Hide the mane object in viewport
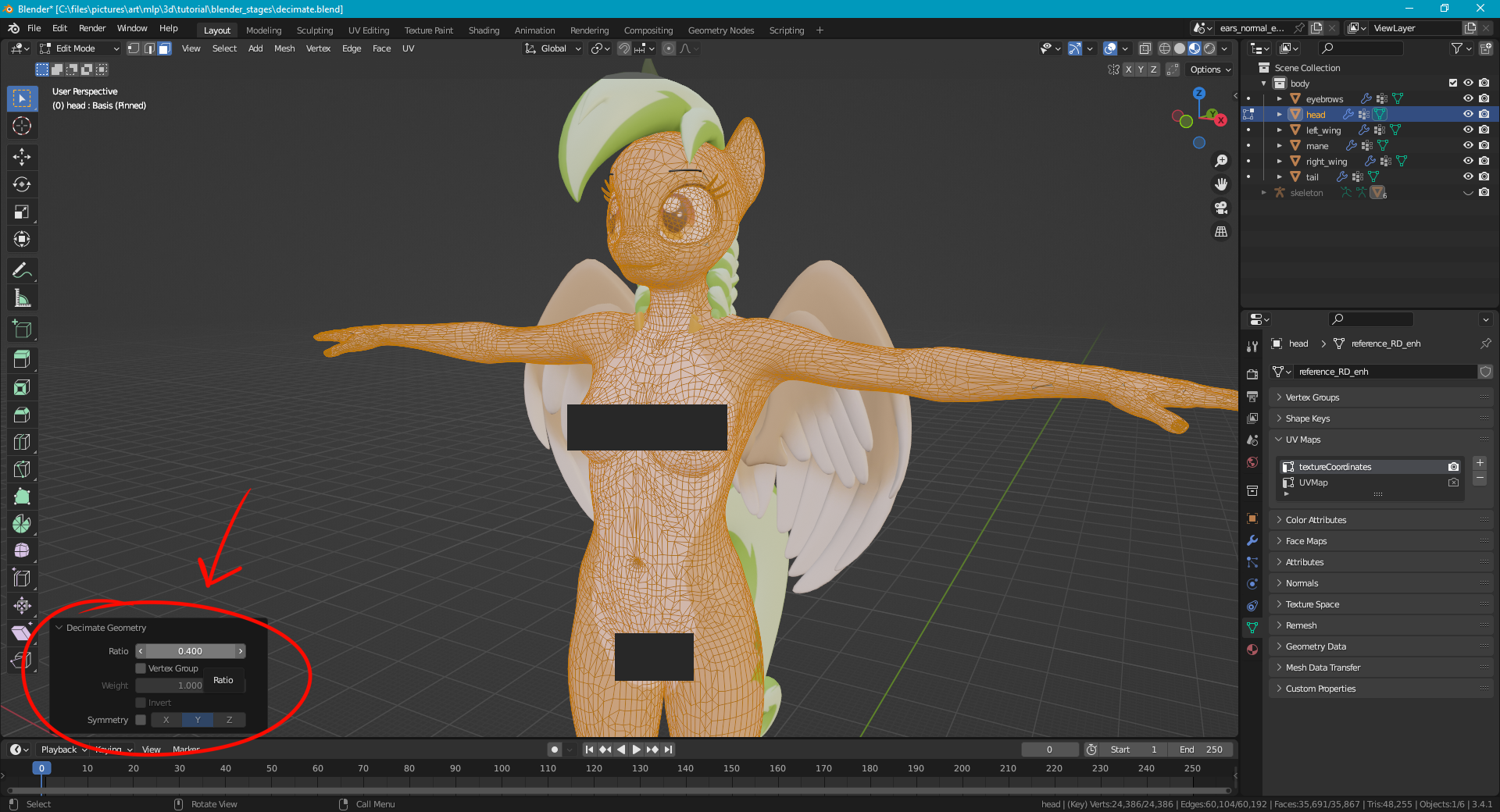 tap(1468, 145)
